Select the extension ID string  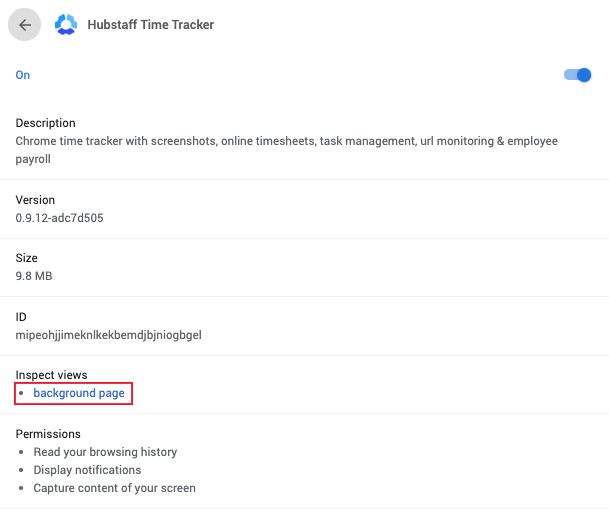[108, 335]
